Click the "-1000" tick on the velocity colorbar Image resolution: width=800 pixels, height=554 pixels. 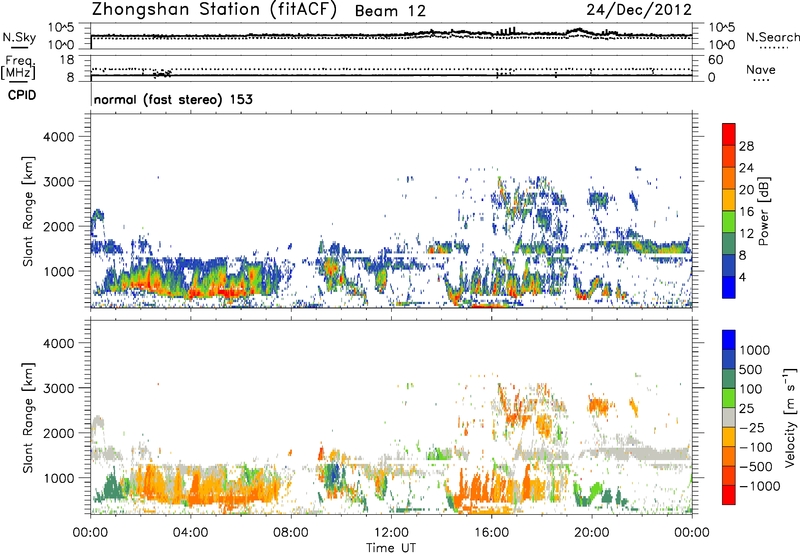pos(760,486)
